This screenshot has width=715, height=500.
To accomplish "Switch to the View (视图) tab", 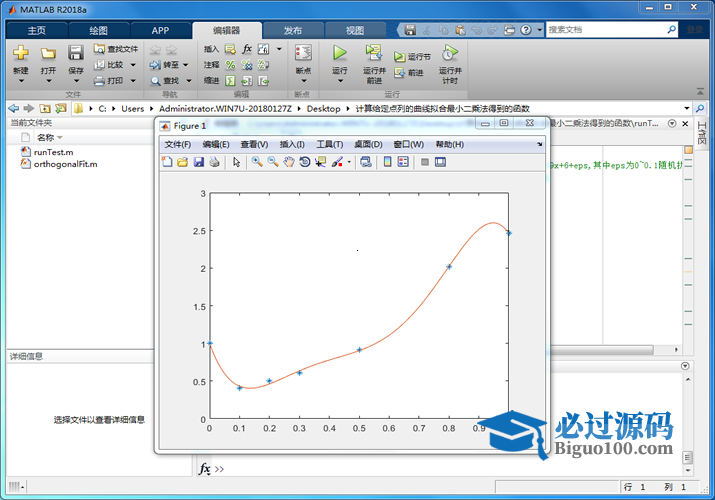I will click(355, 31).
